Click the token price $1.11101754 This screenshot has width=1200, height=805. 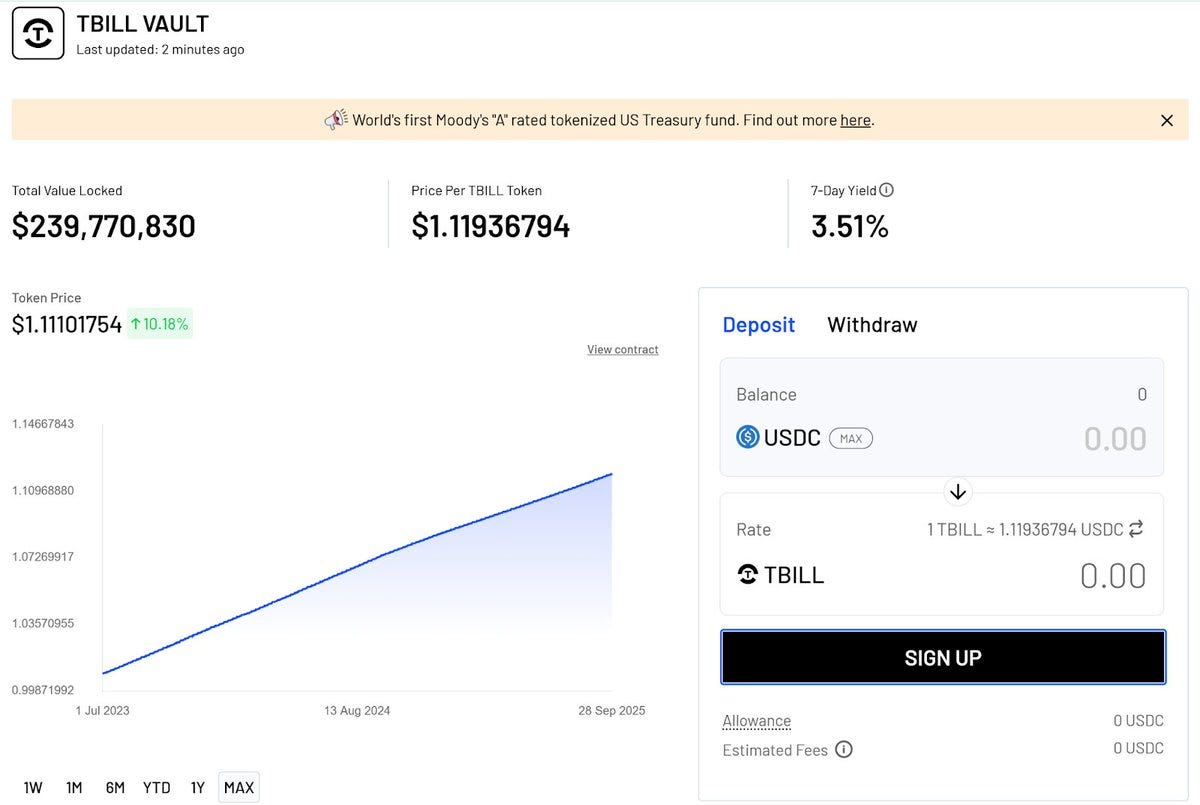67,324
